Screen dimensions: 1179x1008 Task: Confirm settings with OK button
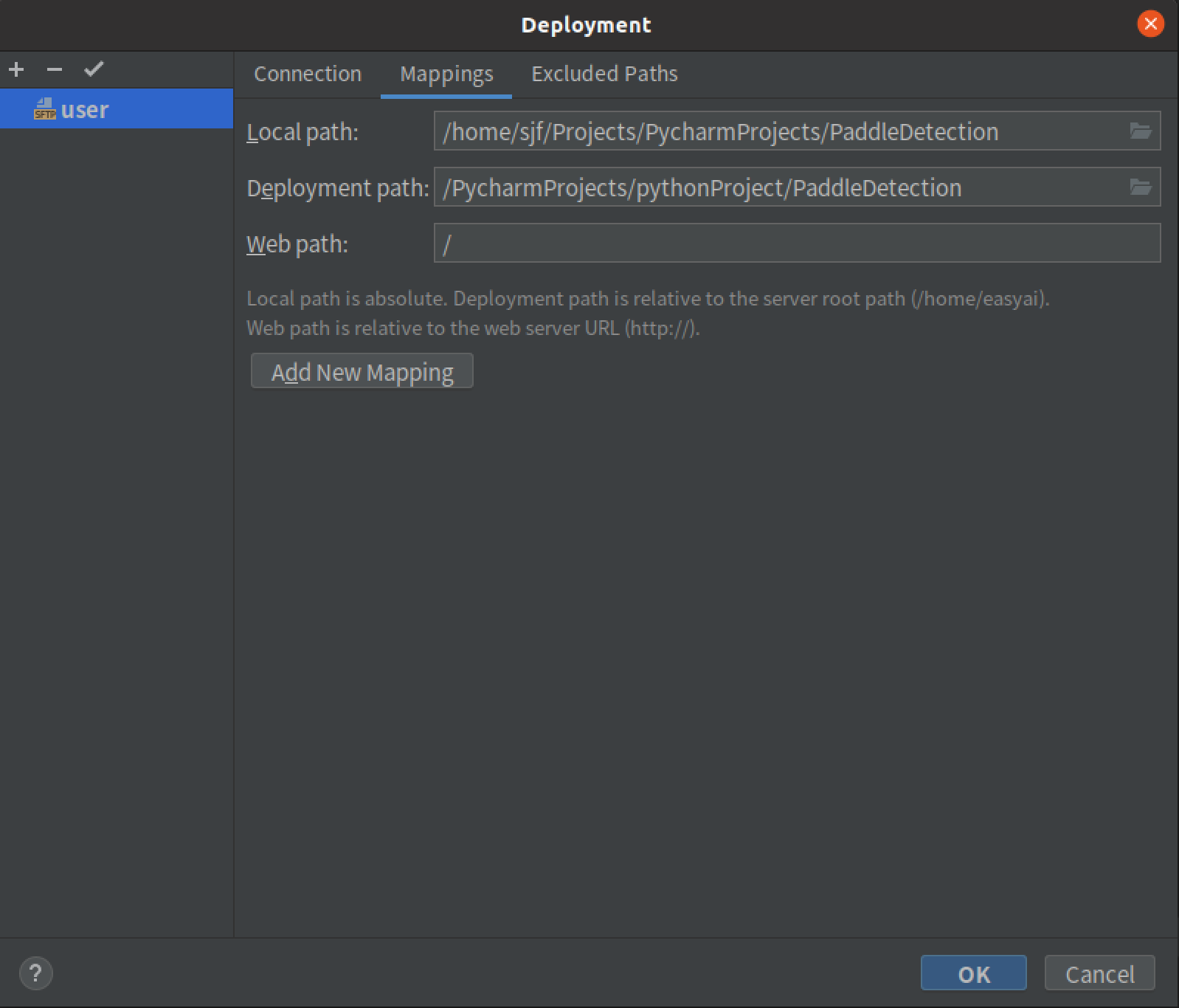coord(973,973)
